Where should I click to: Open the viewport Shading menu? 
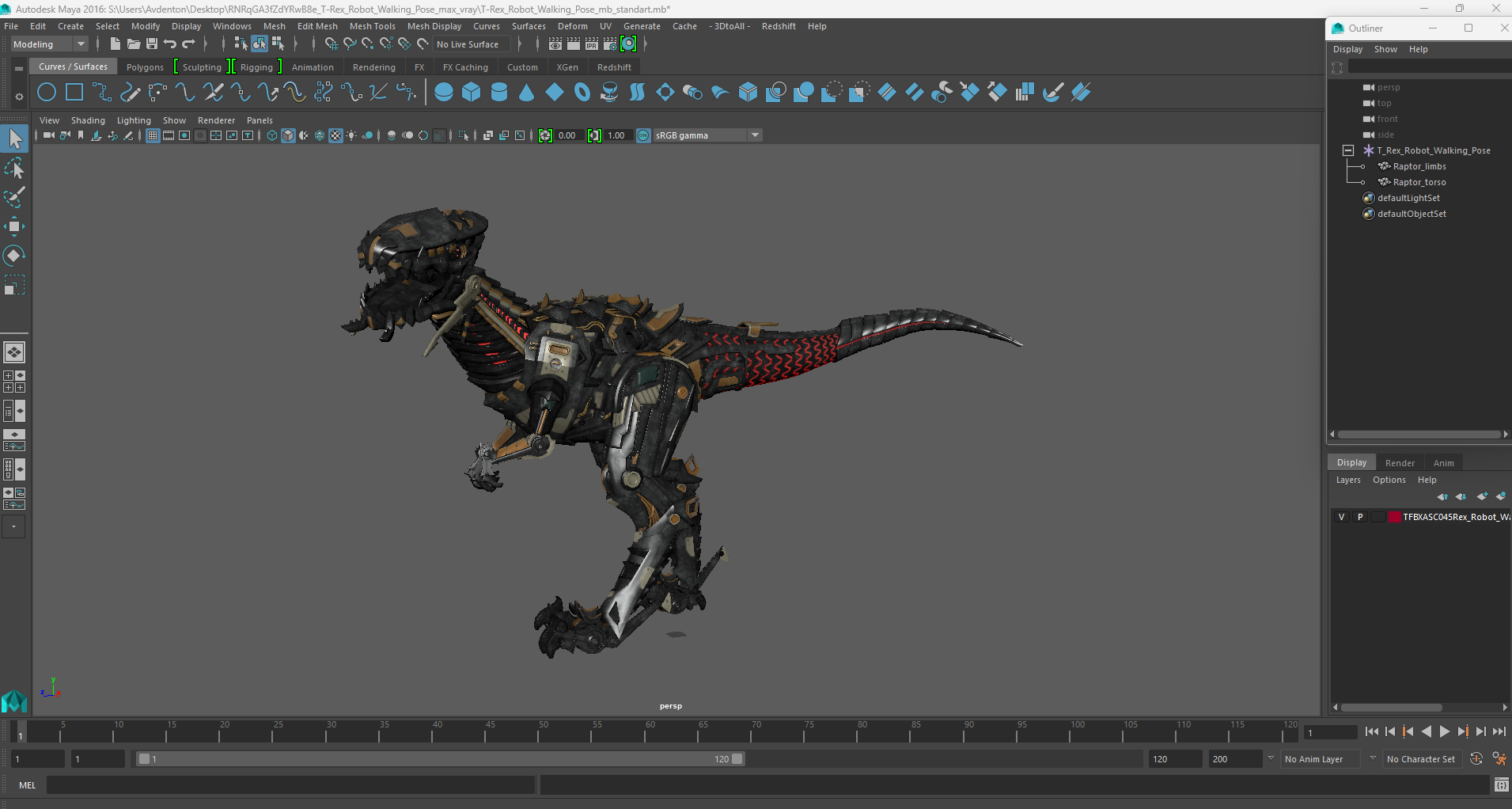coord(88,120)
